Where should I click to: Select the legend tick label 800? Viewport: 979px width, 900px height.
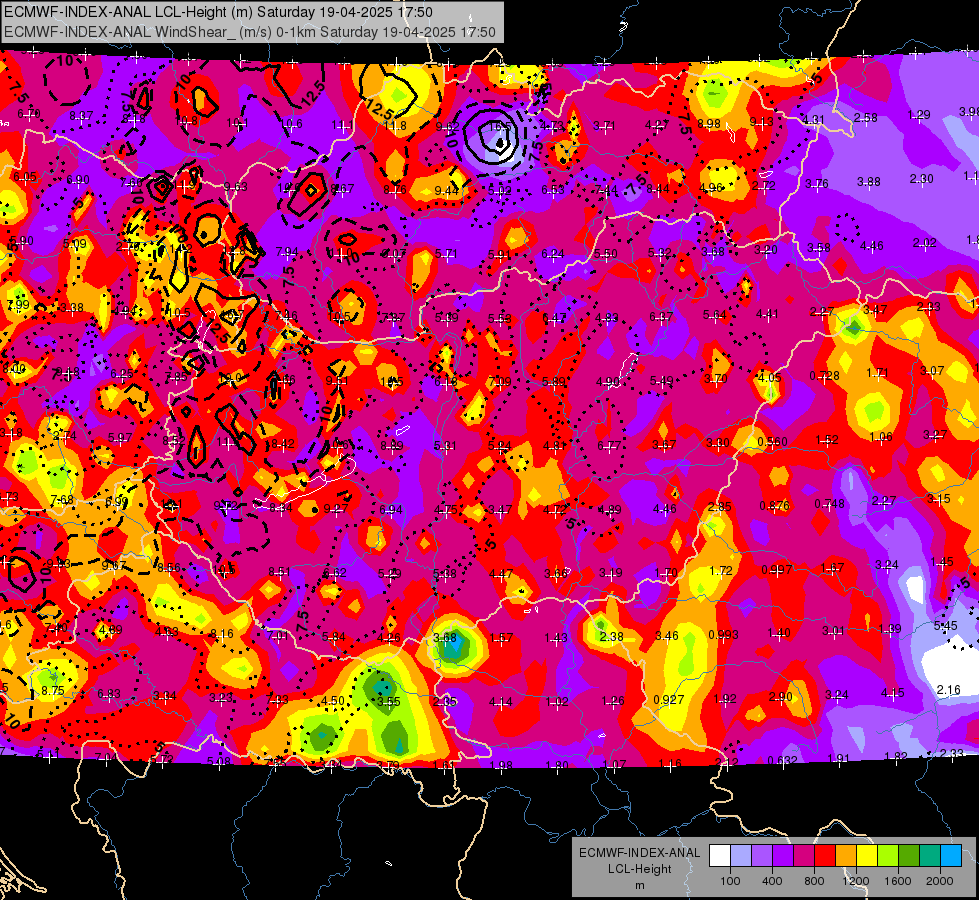[814, 881]
